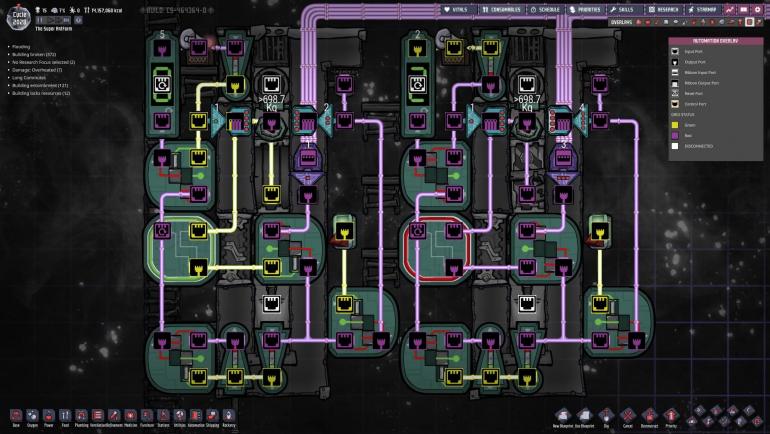Open the Food build category
Image resolution: width=770 pixels, height=434 pixels.
(65, 417)
